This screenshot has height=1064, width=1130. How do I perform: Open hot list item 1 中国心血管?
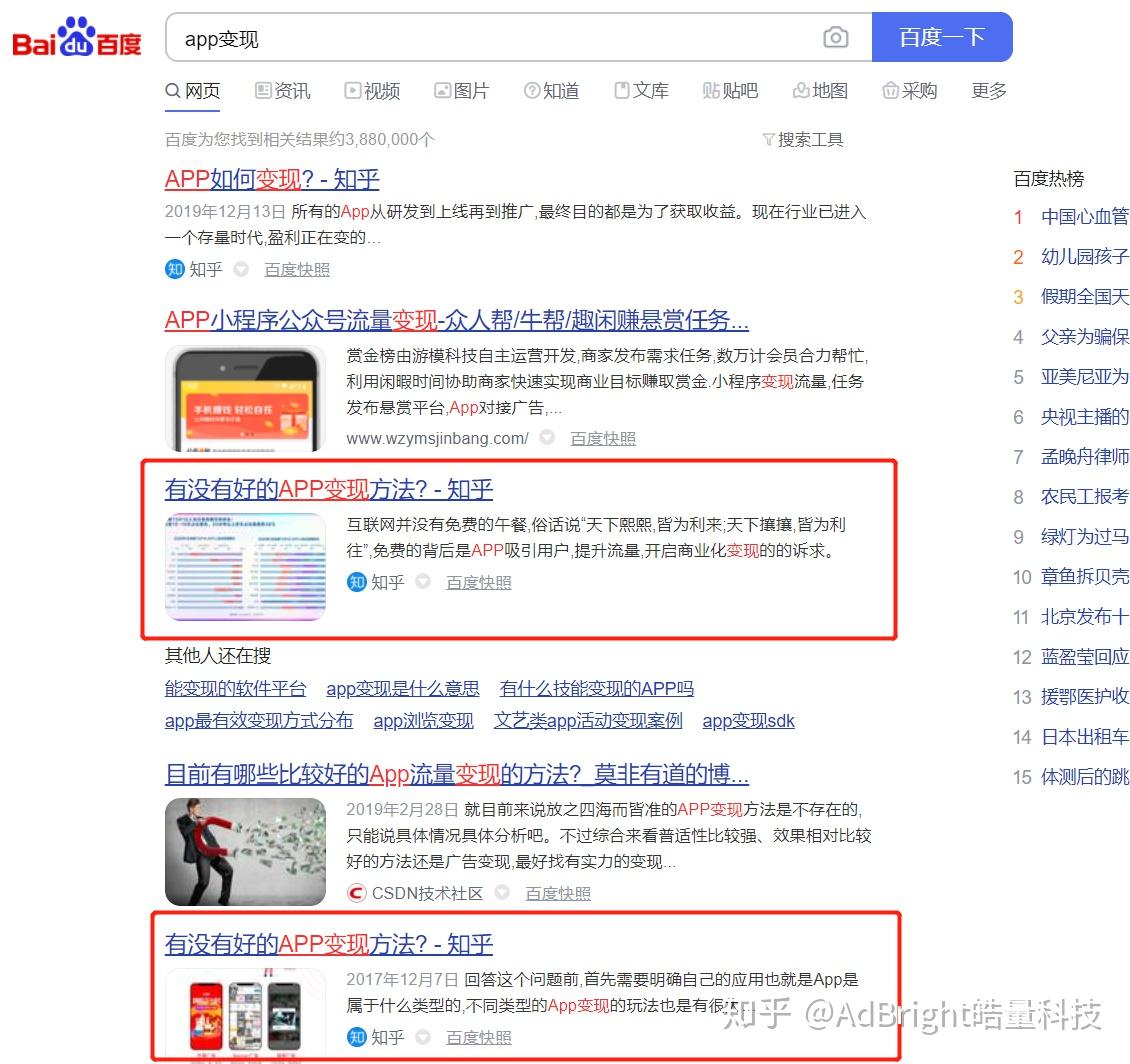(x=1085, y=216)
